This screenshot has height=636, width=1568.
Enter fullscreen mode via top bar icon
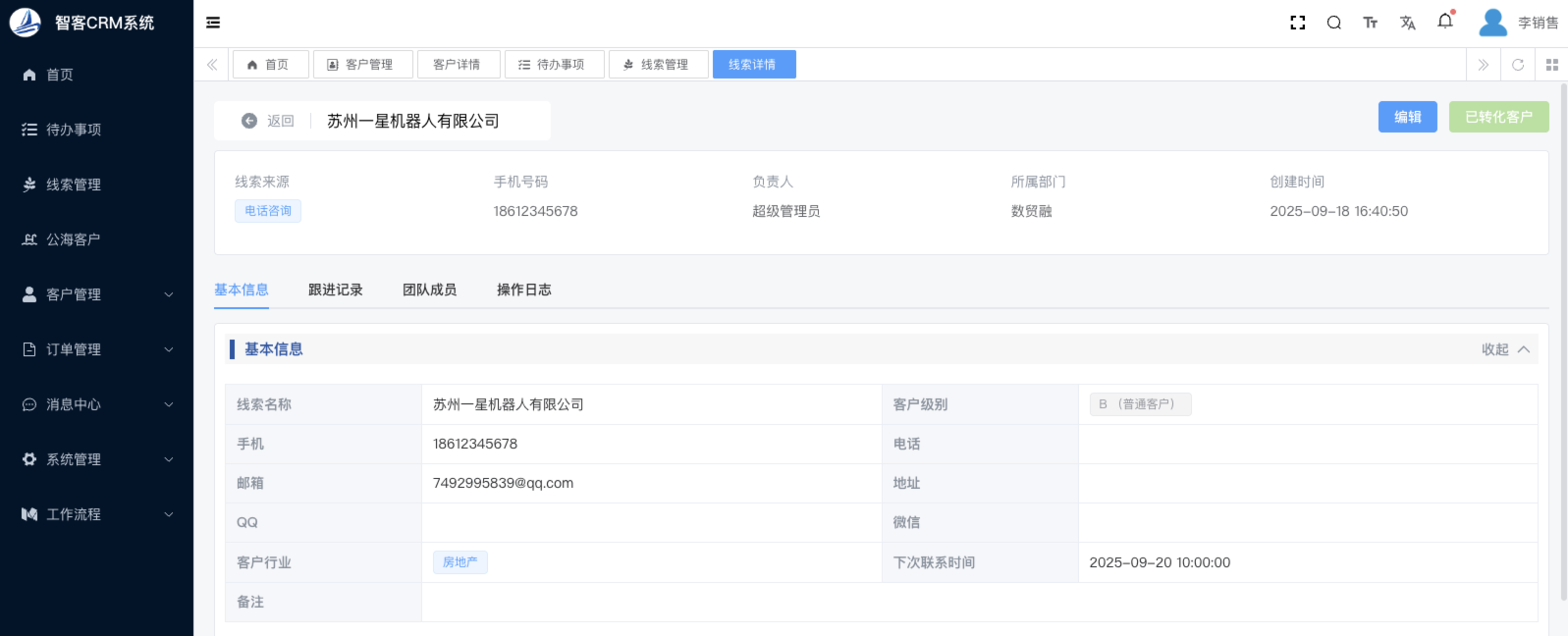click(1297, 23)
